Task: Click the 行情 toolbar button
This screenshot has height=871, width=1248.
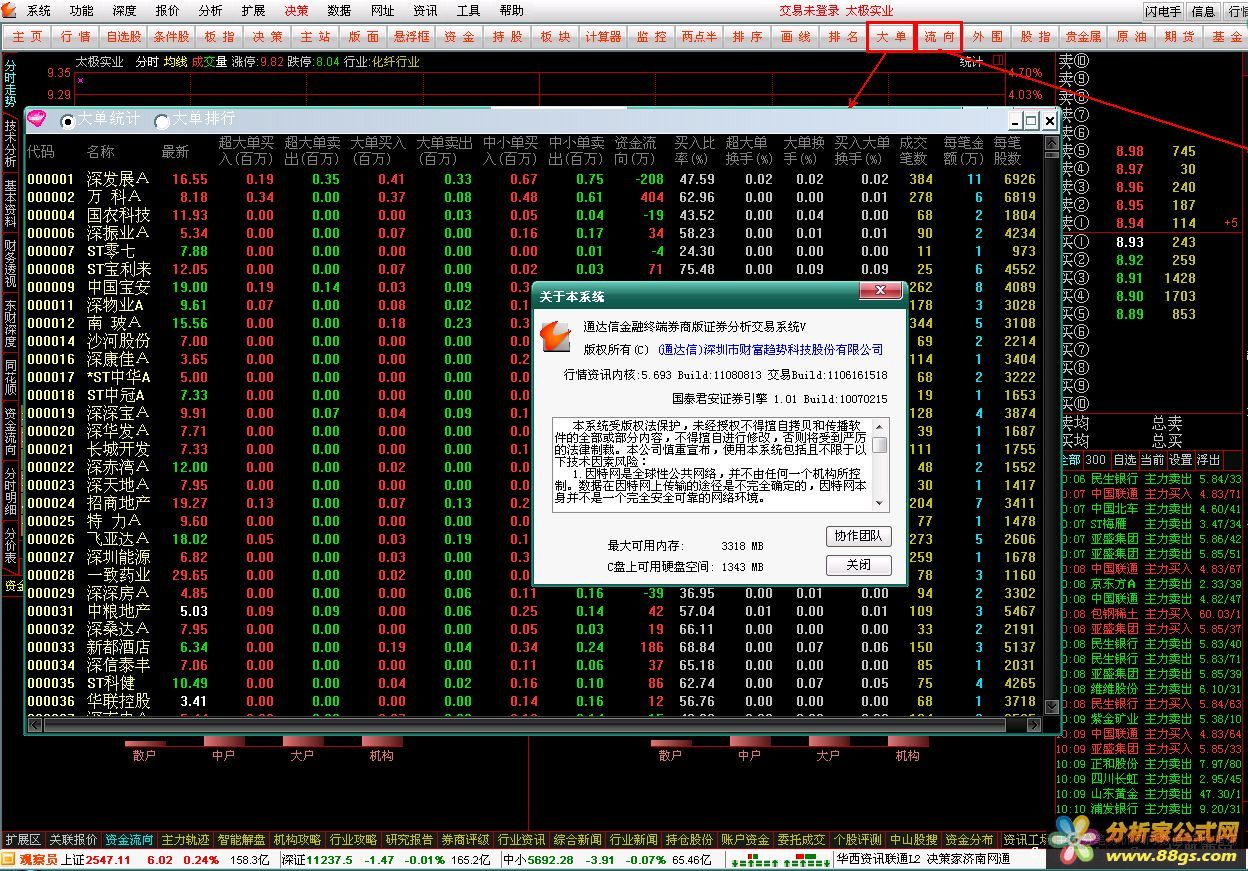Action: click(76, 36)
